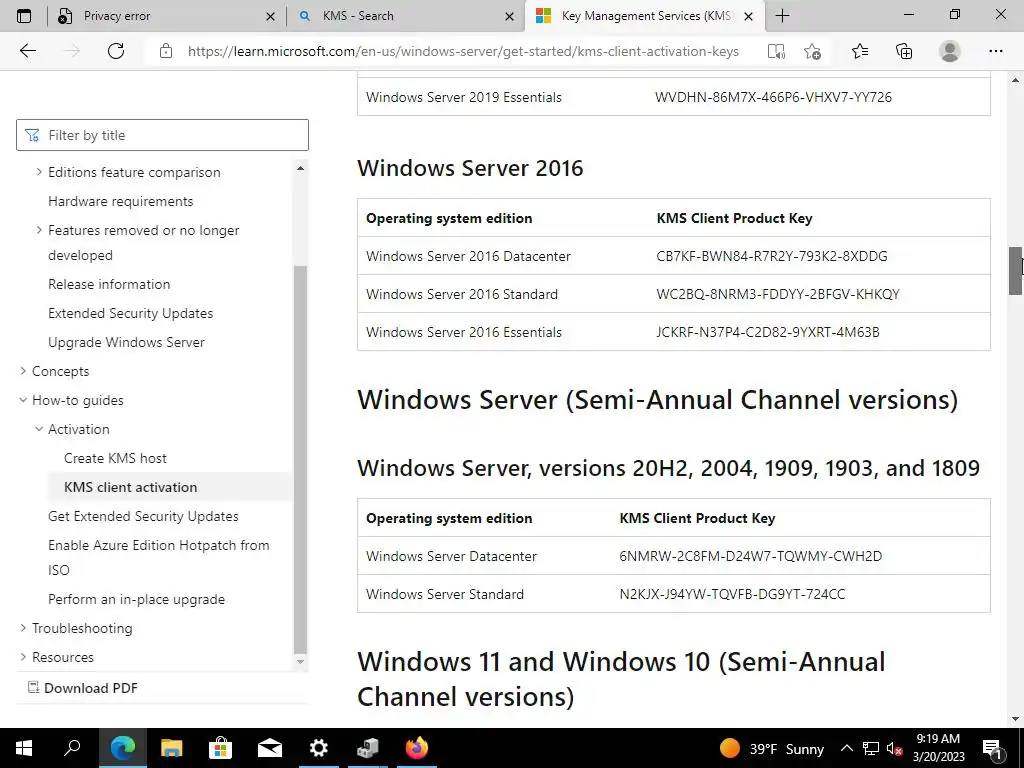Expand the Concepts section

[23, 371]
